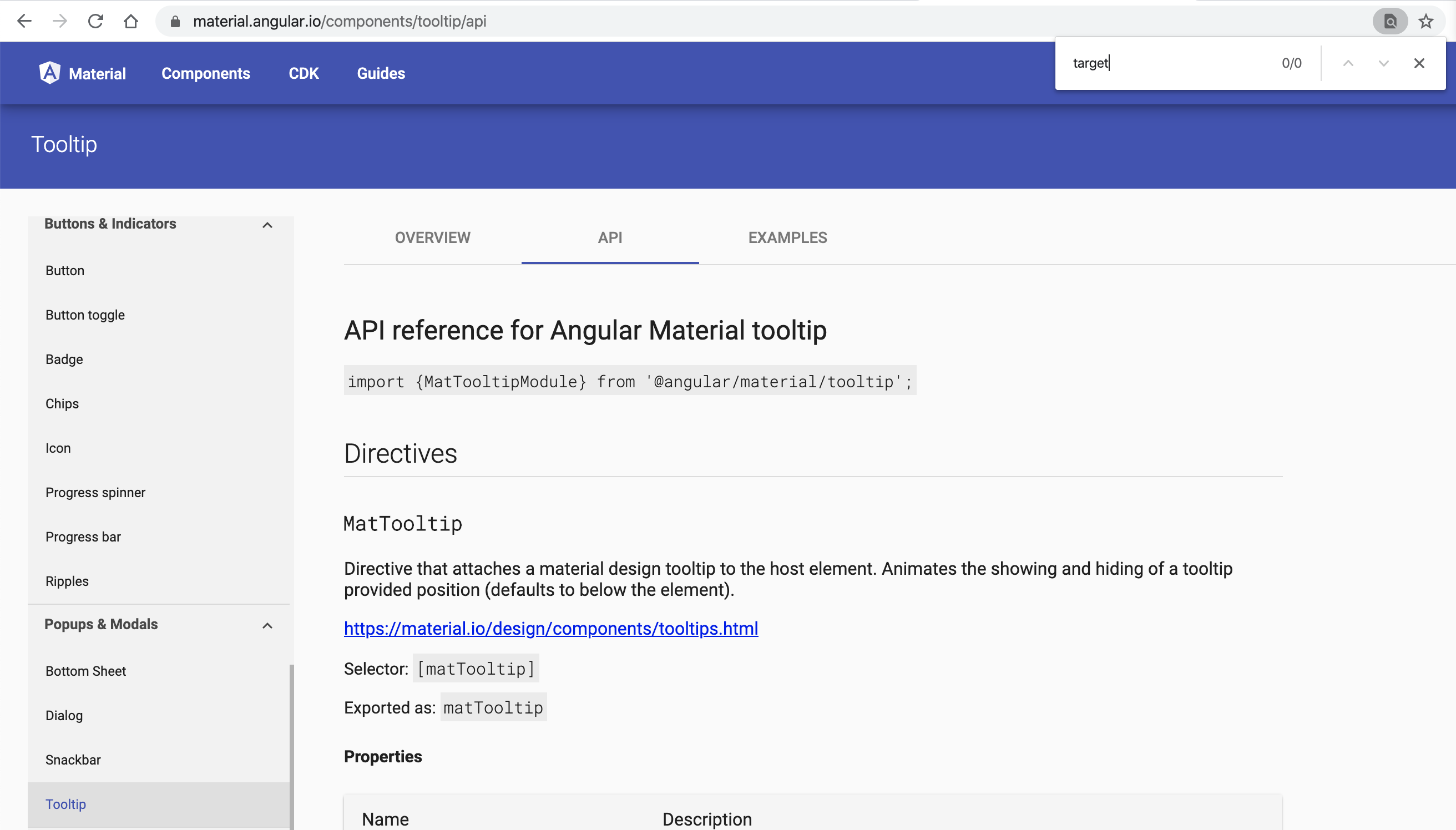Click the Angular shield logo
1456x830 pixels.
49,73
